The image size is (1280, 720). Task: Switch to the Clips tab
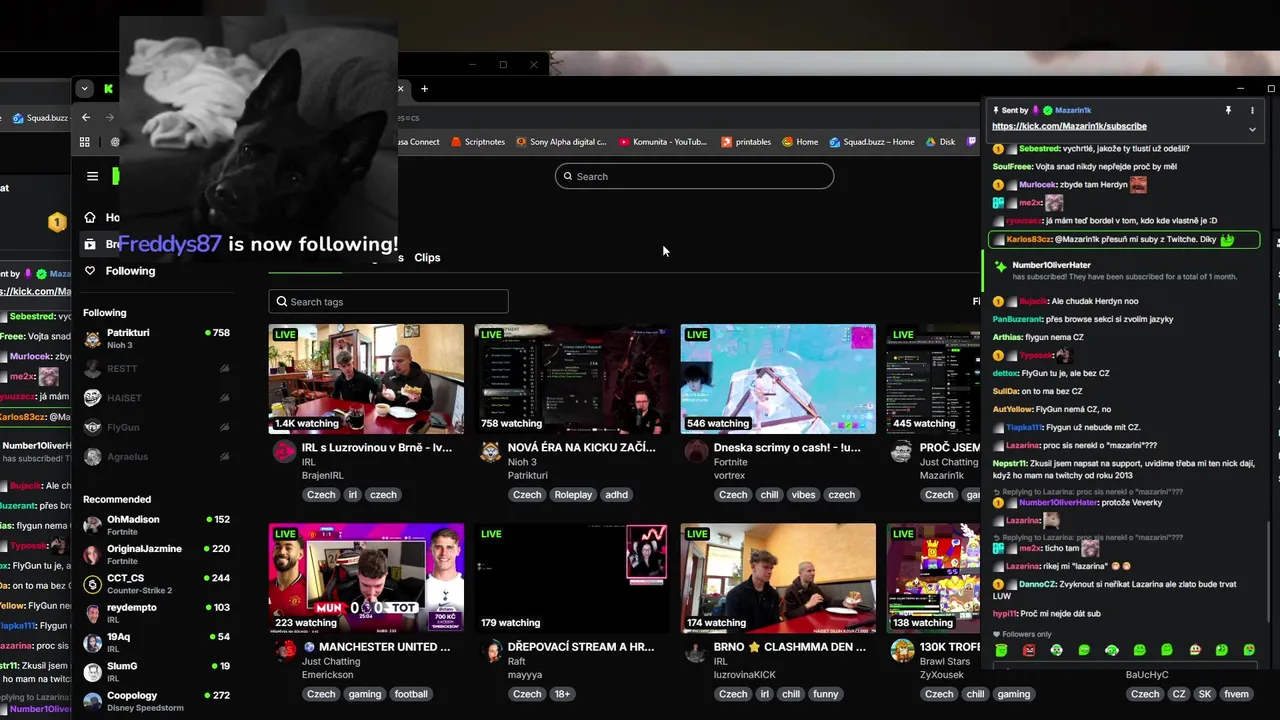pyautogui.click(x=427, y=257)
